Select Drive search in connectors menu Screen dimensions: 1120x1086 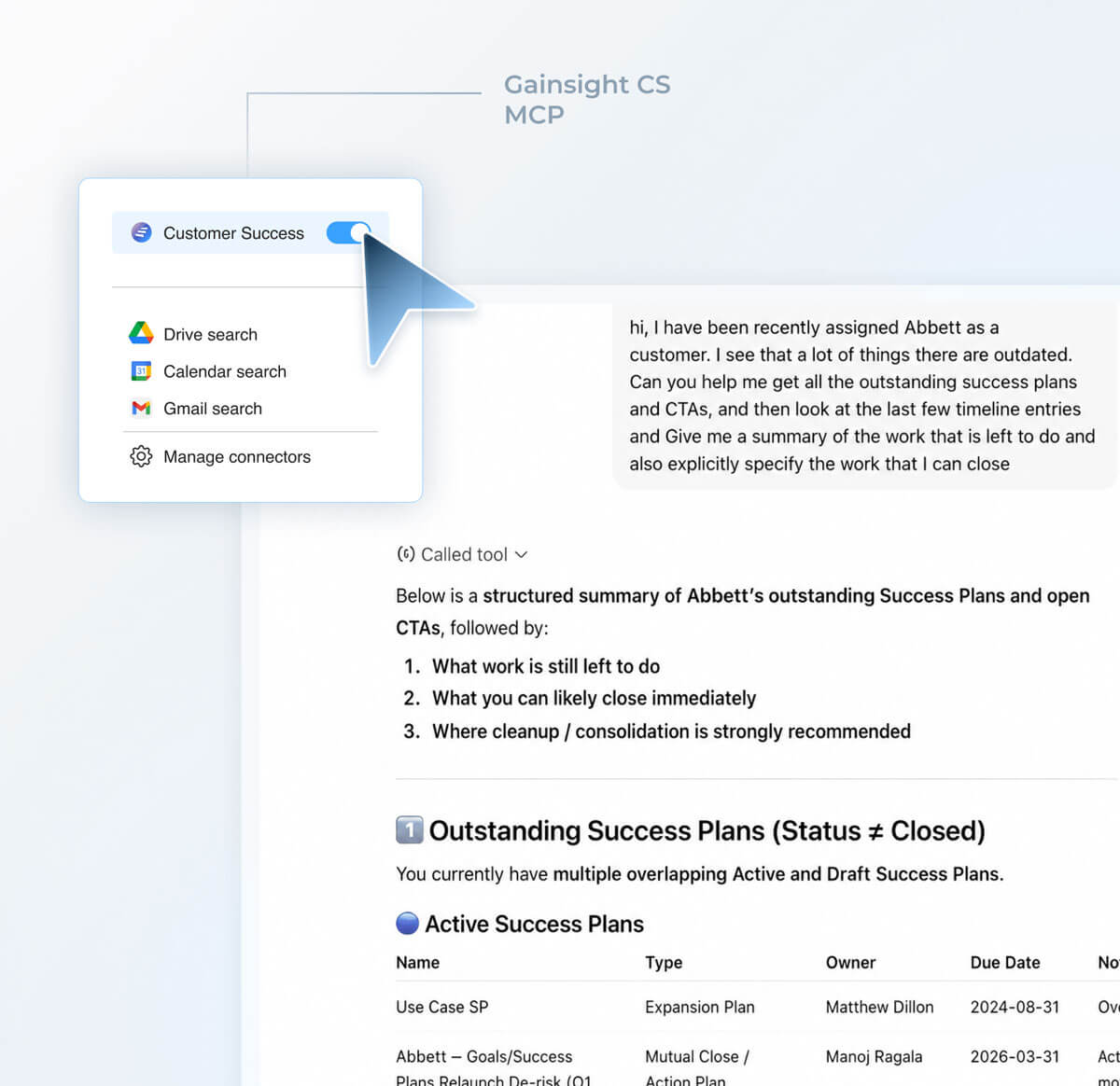click(210, 334)
